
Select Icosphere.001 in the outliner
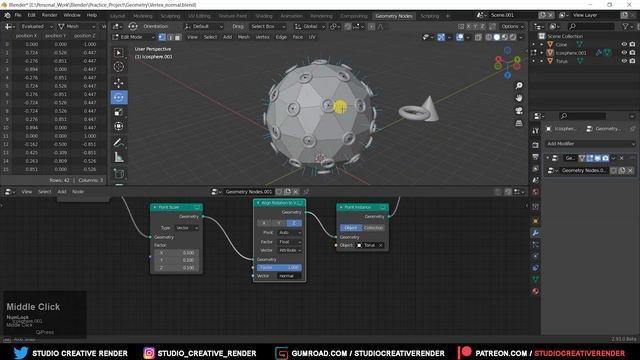pyautogui.click(x=571, y=53)
